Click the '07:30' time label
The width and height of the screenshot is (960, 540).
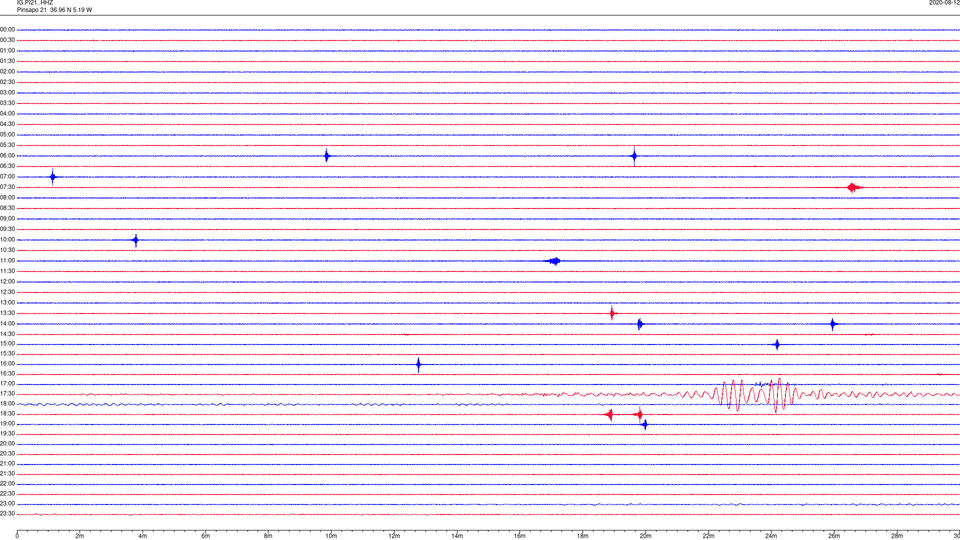pos(7,187)
